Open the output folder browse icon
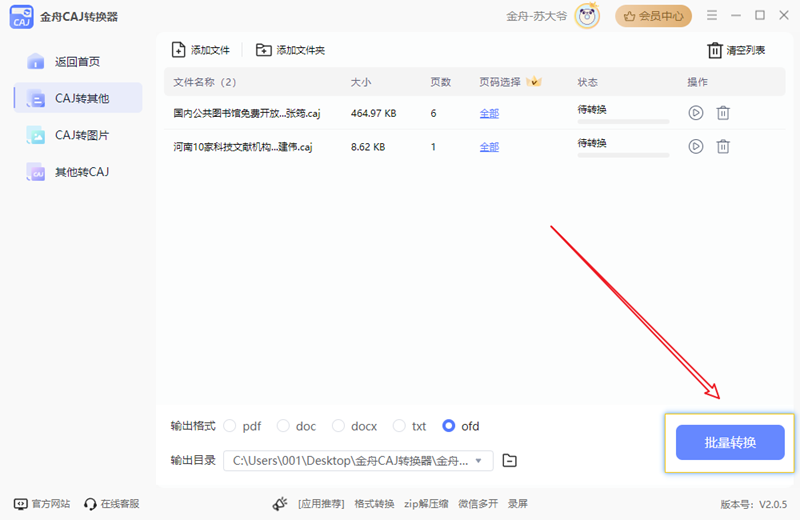Image resolution: width=800 pixels, height=520 pixels. 510,460
